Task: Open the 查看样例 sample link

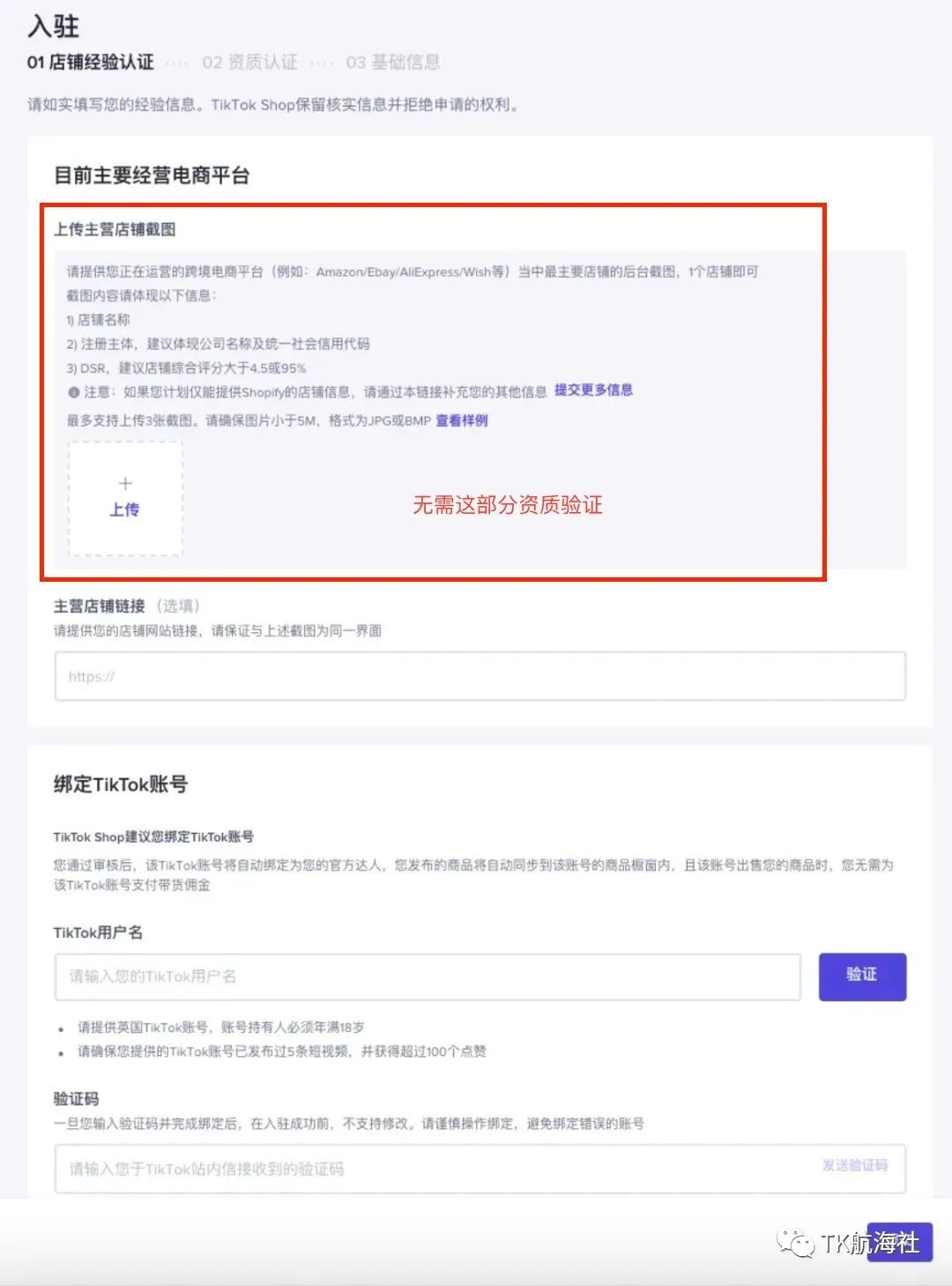Action: (x=461, y=421)
